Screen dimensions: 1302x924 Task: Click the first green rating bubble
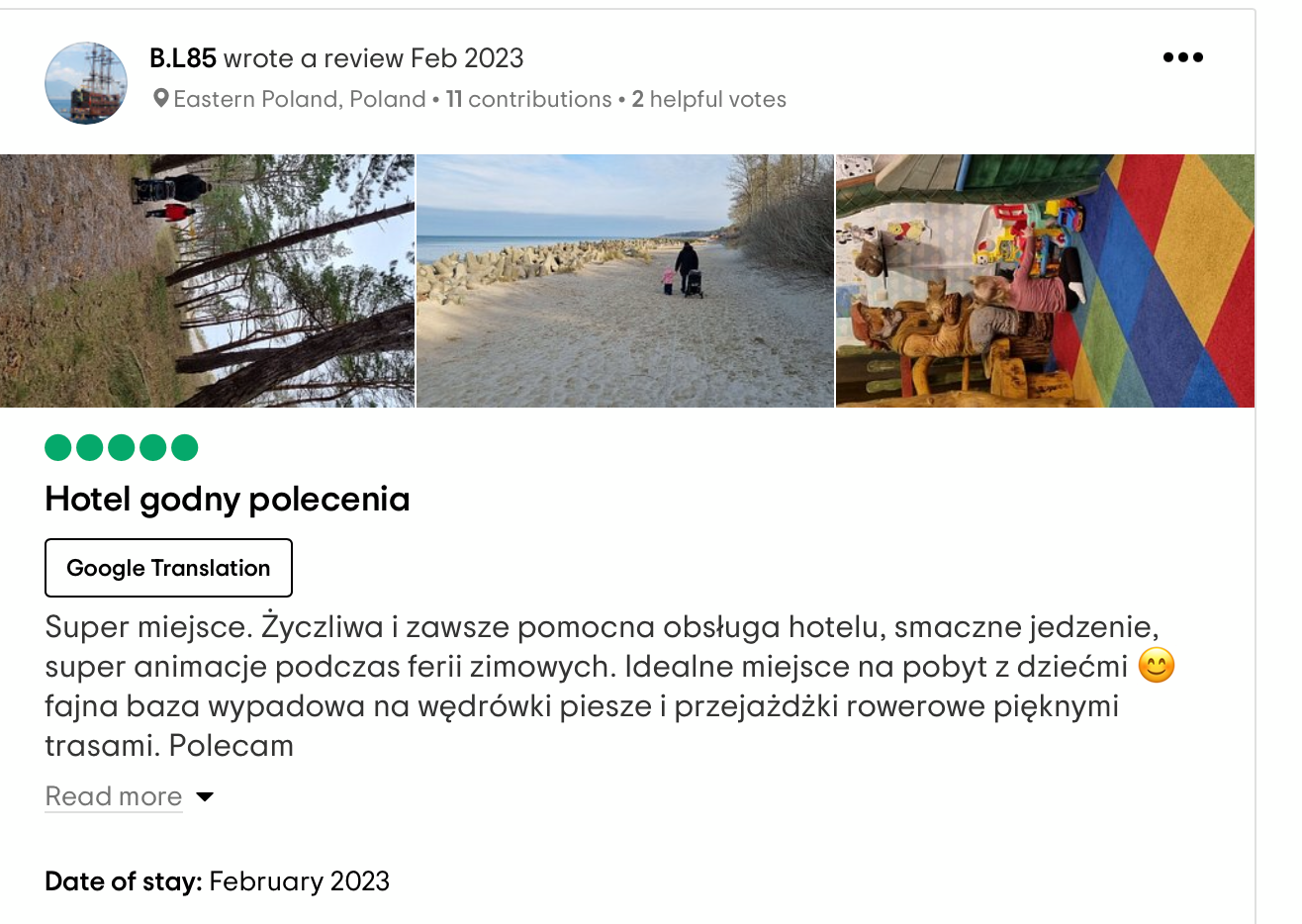58,448
